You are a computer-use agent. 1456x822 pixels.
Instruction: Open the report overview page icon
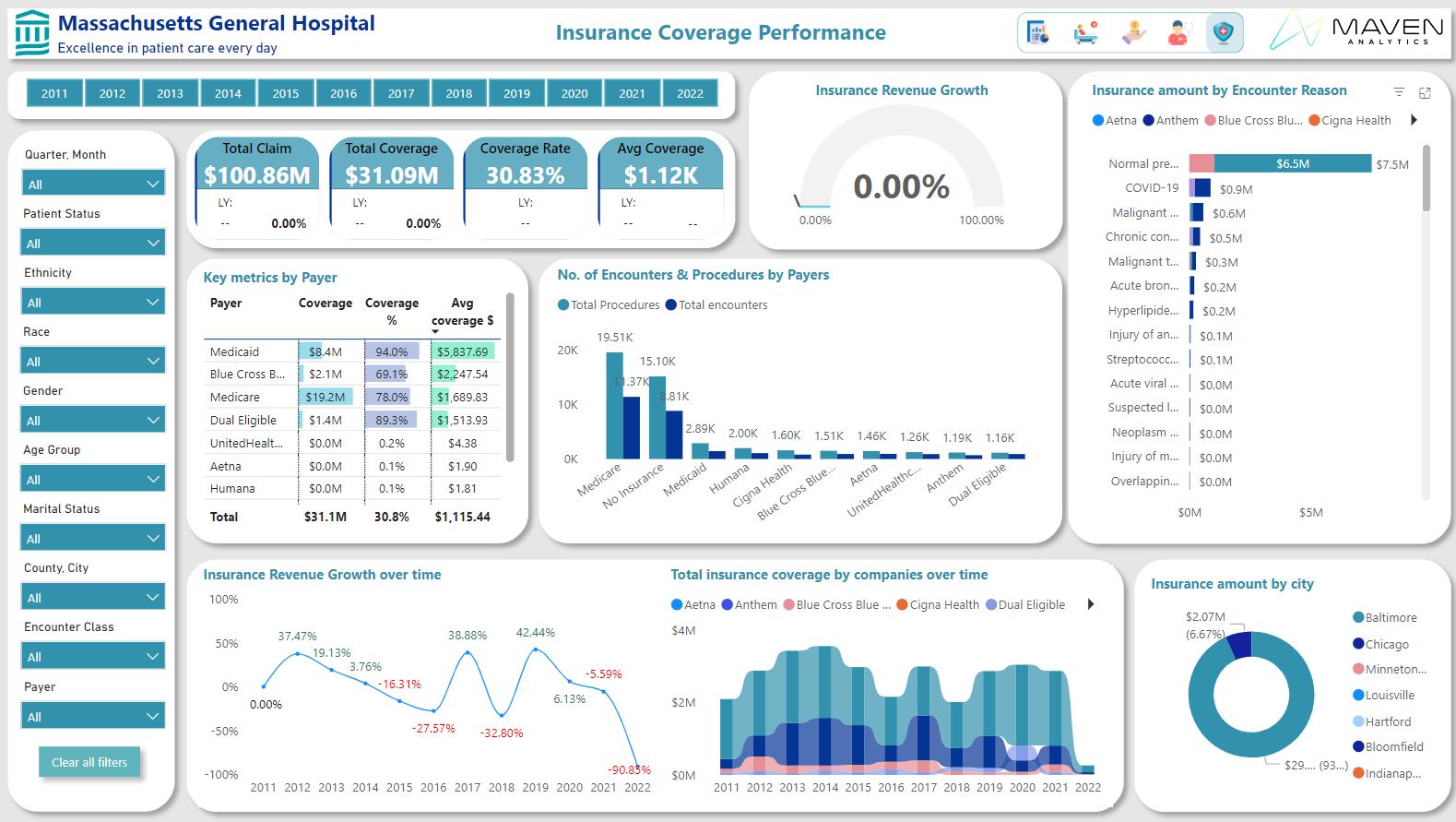[x=1038, y=33]
